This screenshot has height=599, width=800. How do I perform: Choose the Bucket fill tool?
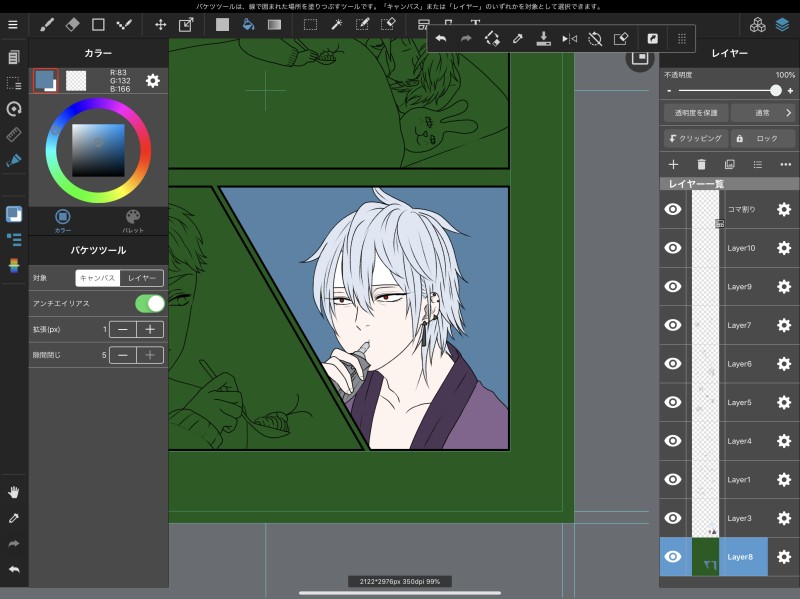[246, 24]
